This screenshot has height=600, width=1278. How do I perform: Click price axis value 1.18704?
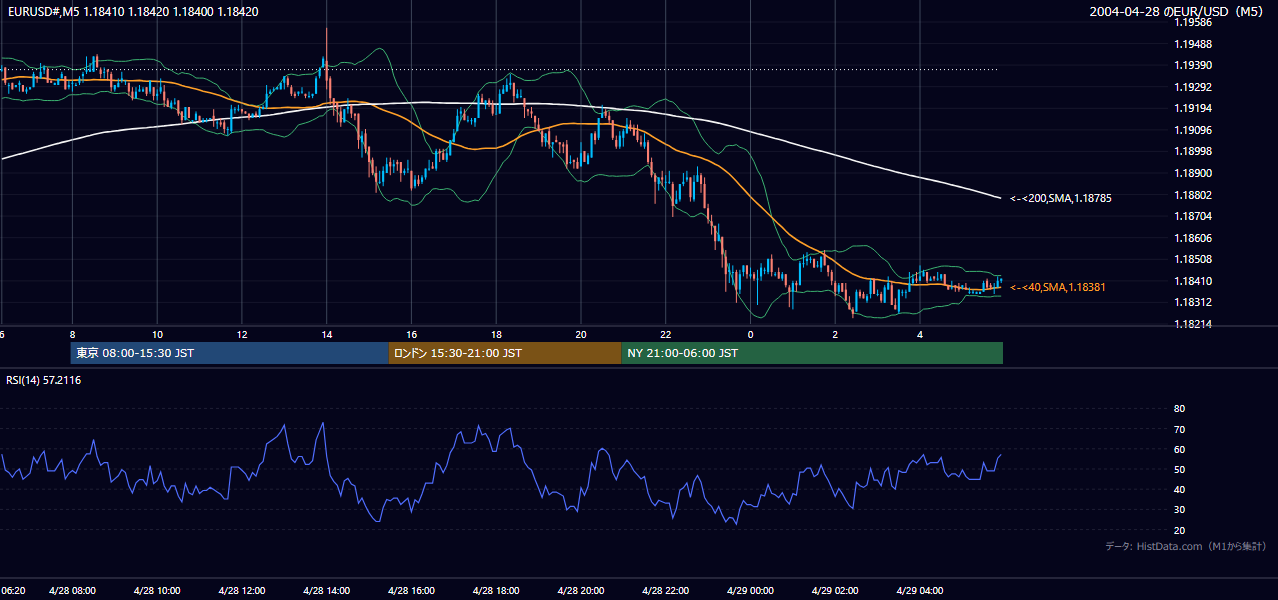(1193, 216)
